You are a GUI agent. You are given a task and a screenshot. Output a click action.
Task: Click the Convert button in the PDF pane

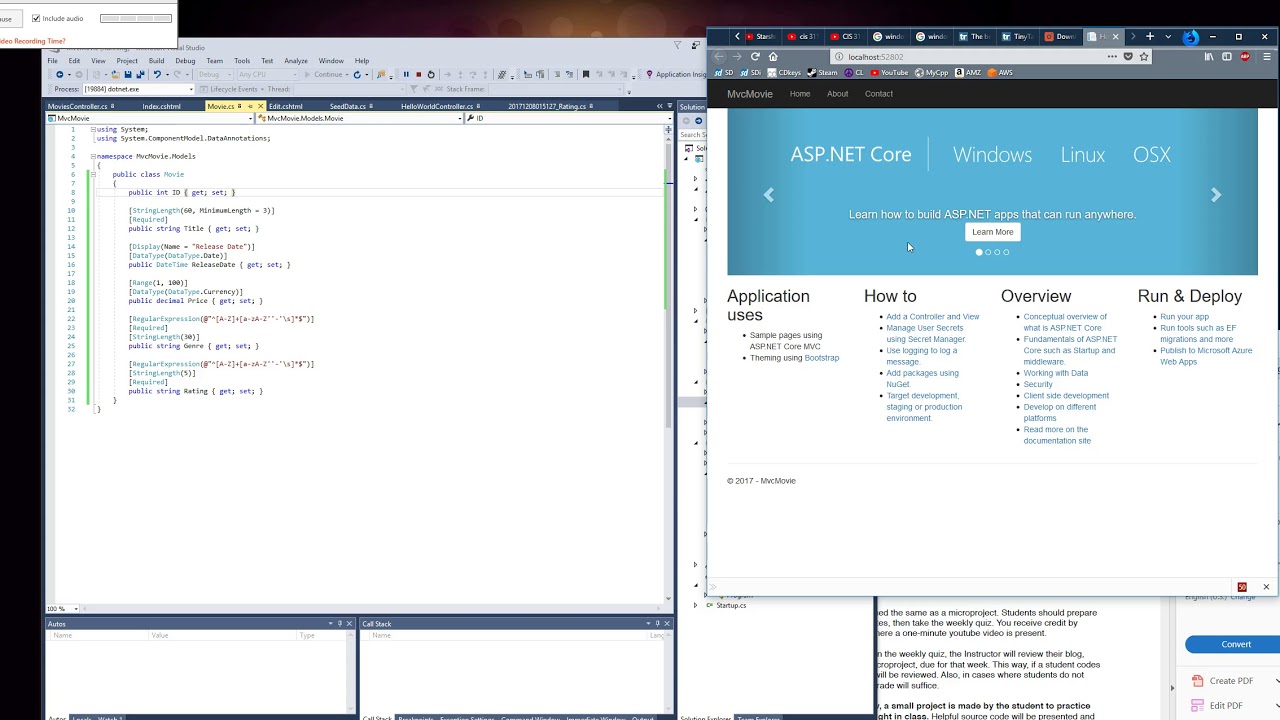[1235, 644]
